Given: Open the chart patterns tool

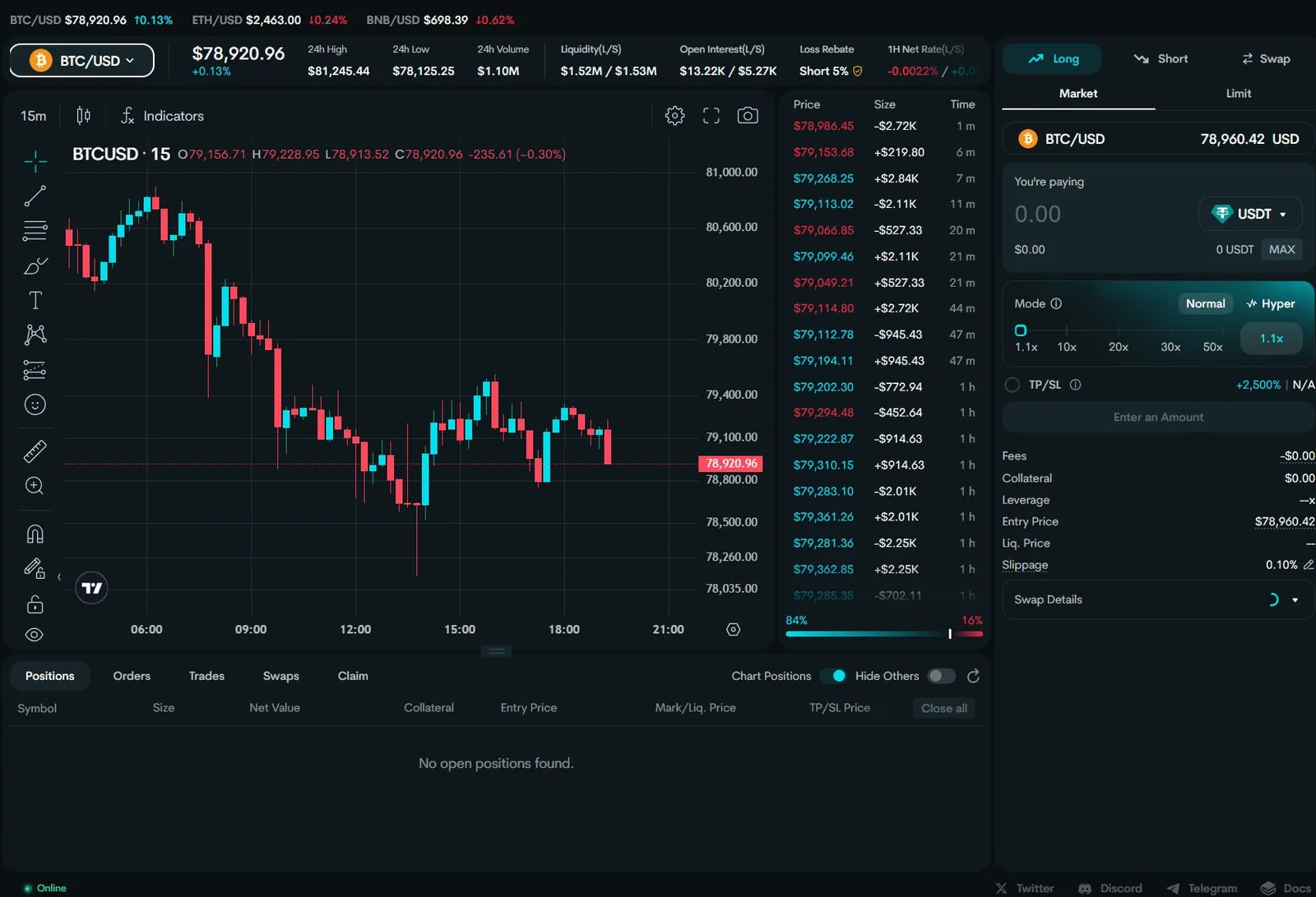Looking at the screenshot, I should tap(35, 335).
